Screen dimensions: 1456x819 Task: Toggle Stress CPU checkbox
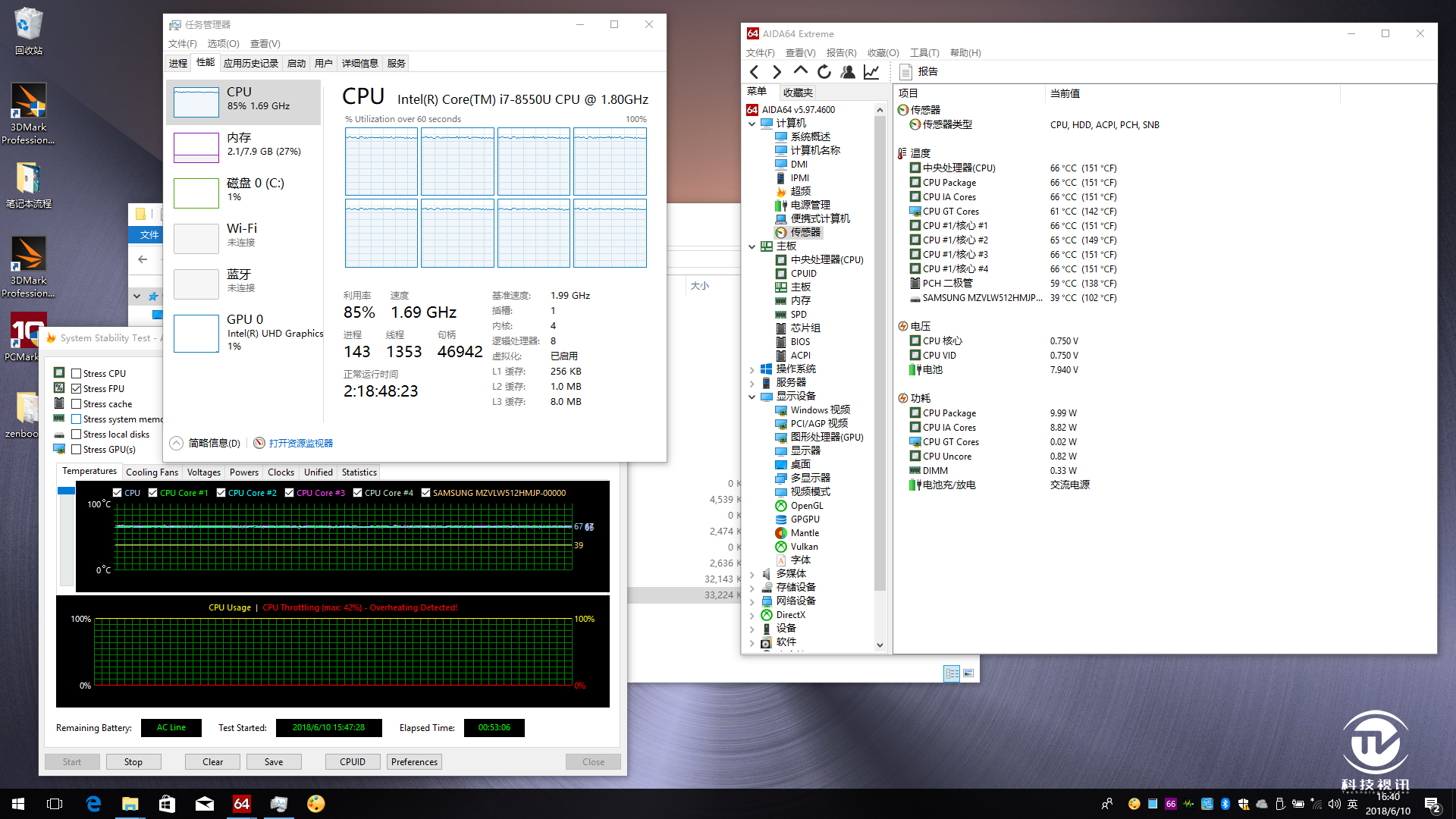pyautogui.click(x=76, y=373)
